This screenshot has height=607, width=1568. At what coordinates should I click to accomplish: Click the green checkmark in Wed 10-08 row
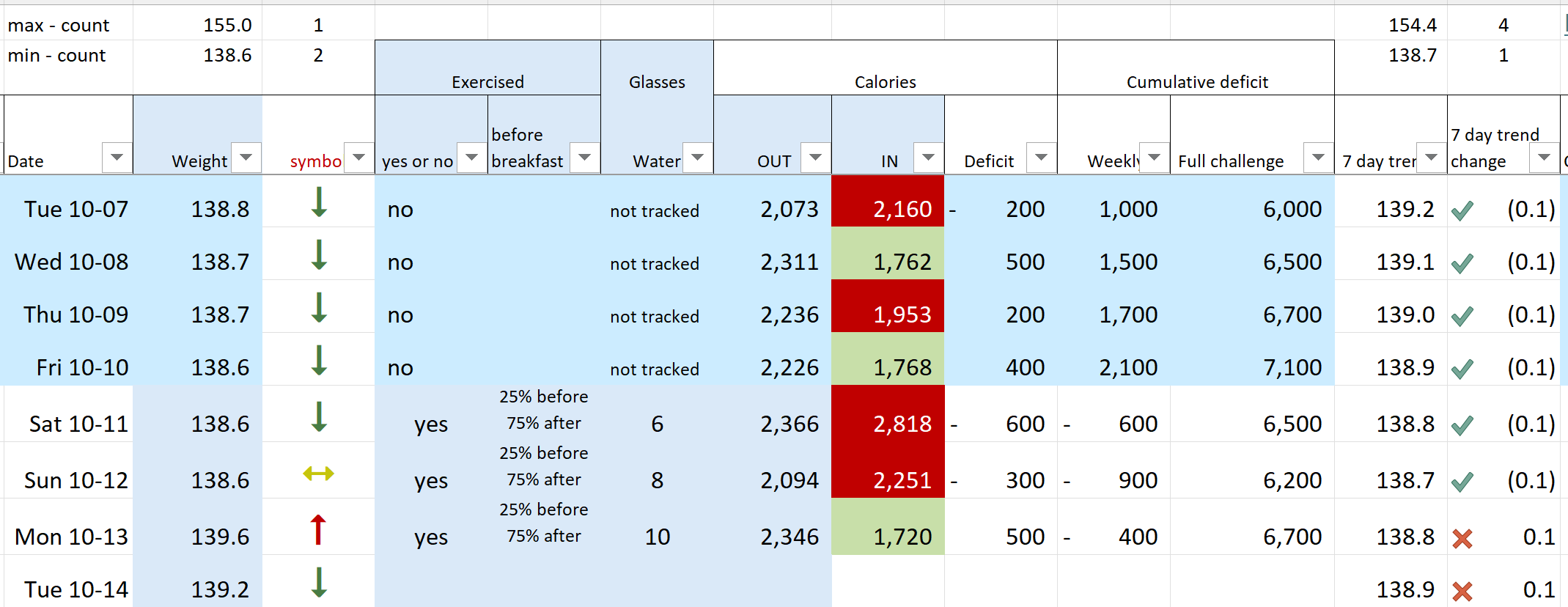click(x=1462, y=264)
